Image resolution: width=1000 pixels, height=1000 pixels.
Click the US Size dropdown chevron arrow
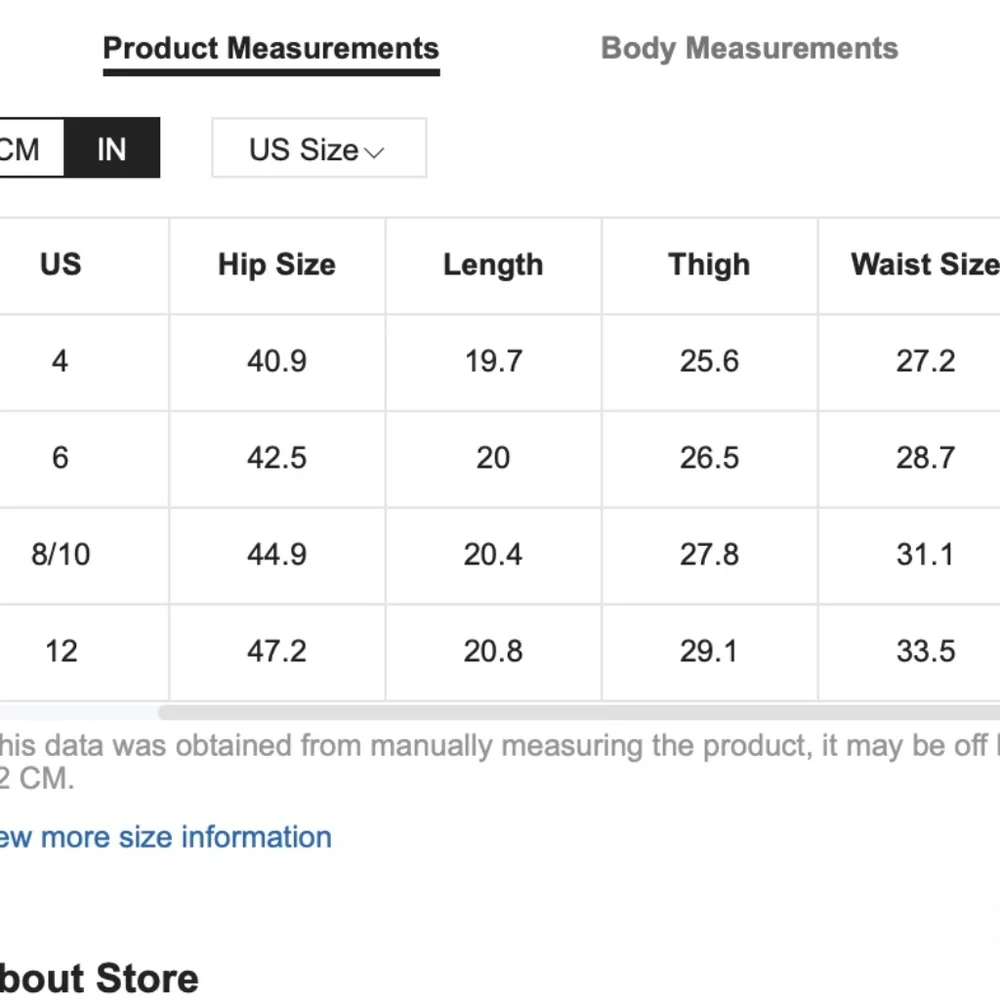coord(374,152)
